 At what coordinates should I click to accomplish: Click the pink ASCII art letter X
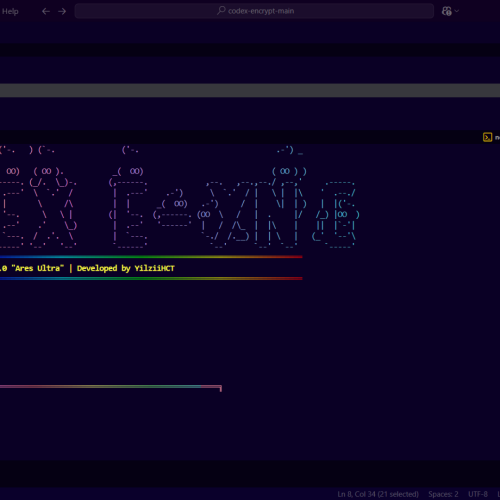[x=53, y=213]
